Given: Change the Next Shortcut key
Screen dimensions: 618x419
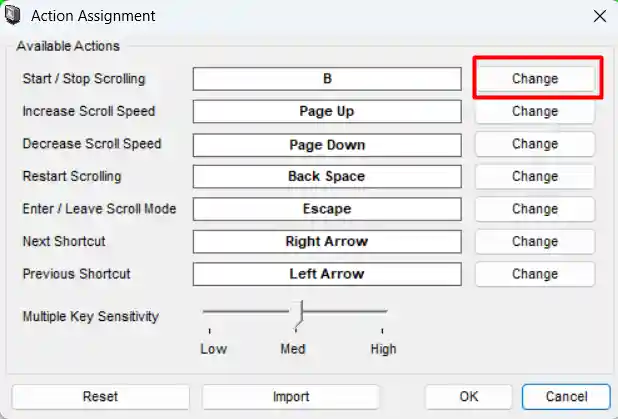Looking at the screenshot, I should tap(535, 241).
